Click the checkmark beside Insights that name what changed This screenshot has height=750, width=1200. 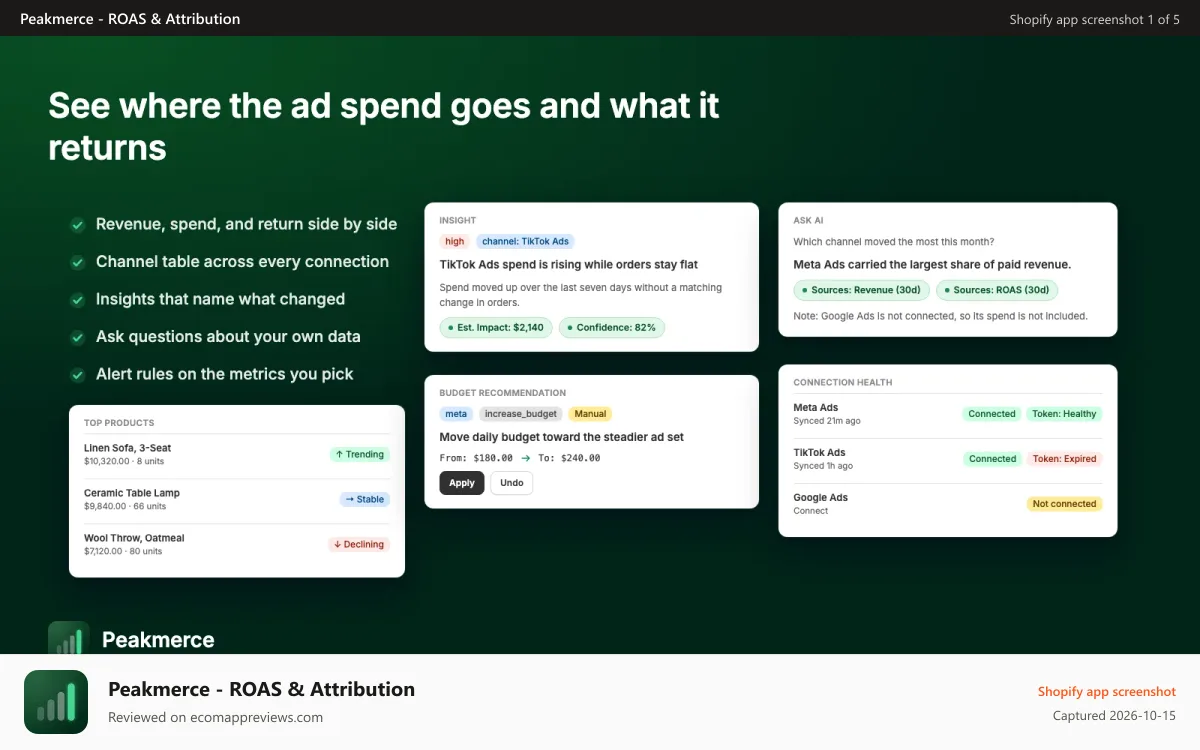(x=77, y=300)
